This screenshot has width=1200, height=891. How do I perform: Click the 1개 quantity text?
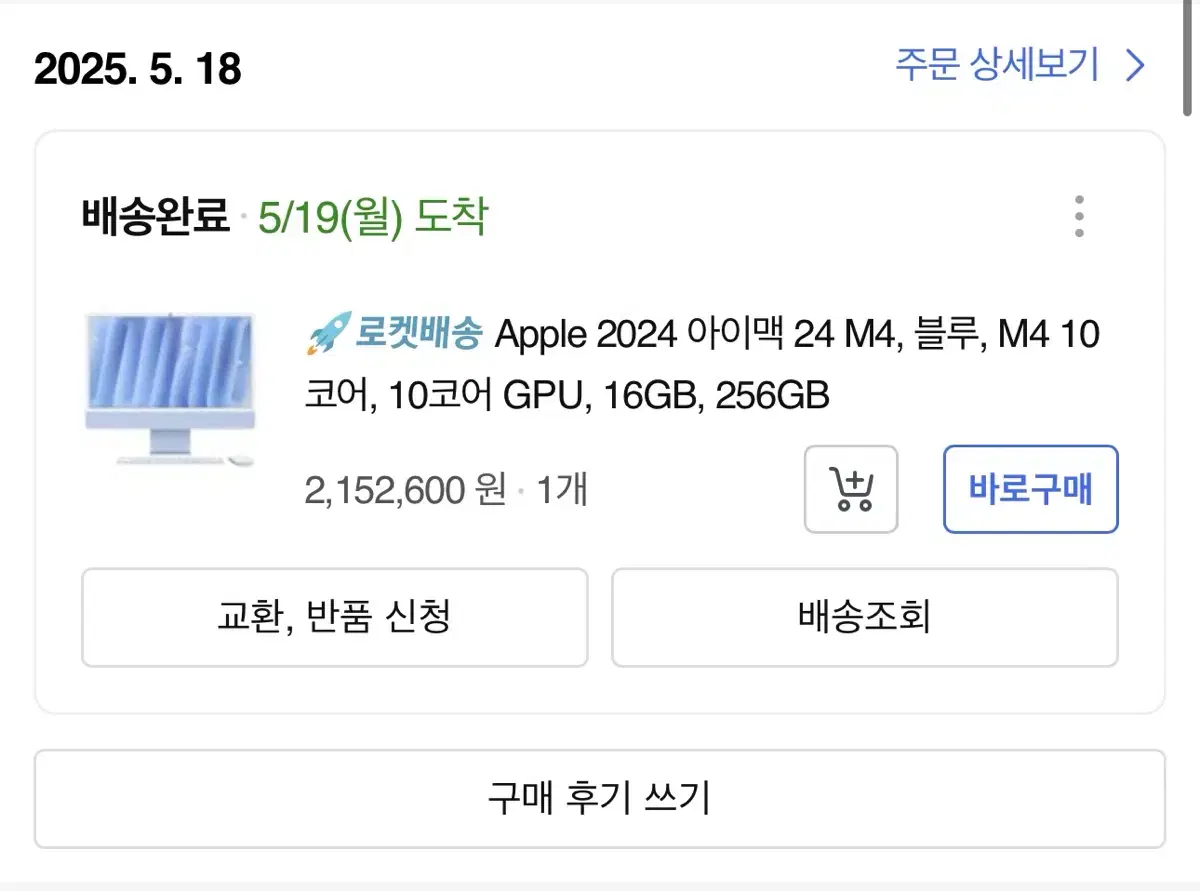coord(565,490)
